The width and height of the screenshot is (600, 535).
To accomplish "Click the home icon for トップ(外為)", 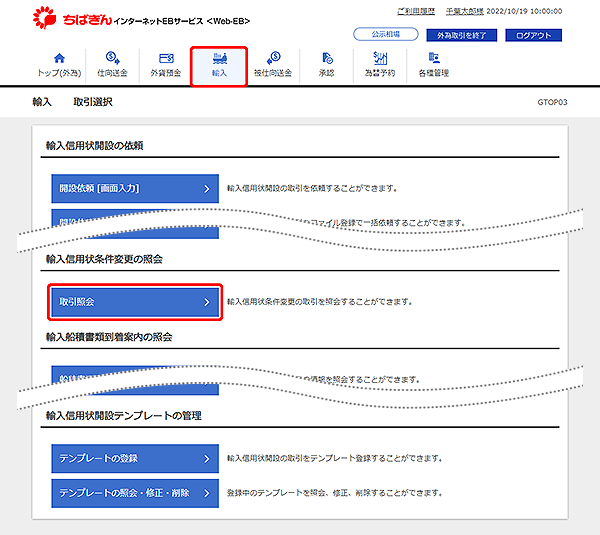I will pos(59,58).
